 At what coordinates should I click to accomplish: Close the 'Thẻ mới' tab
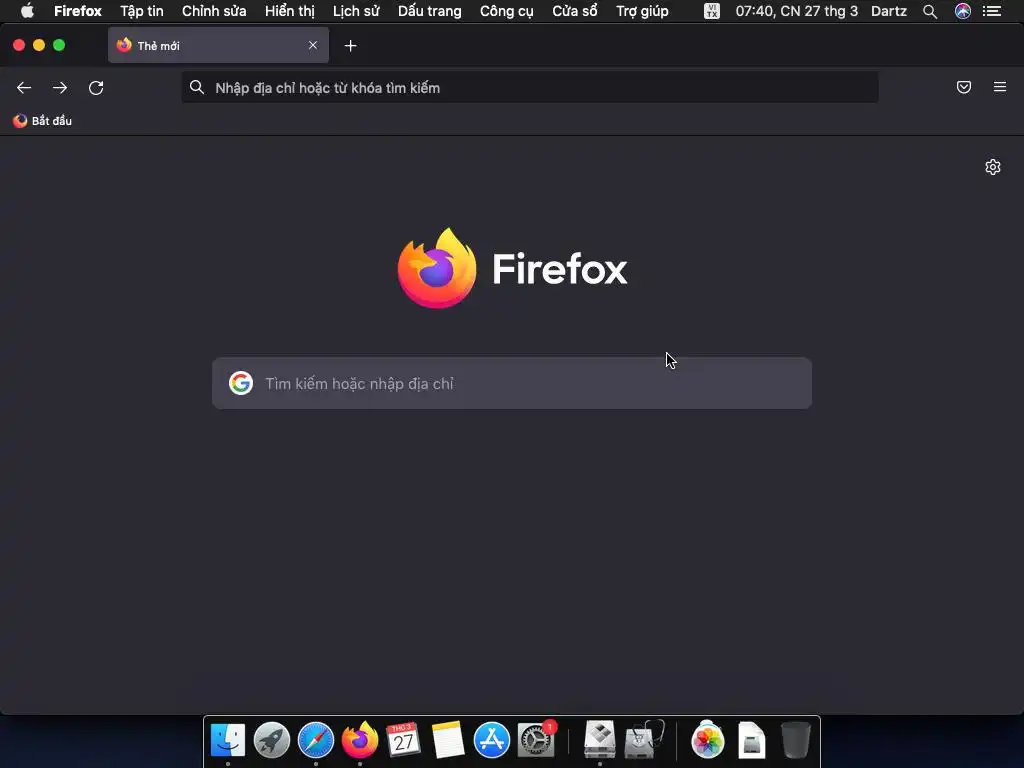click(313, 45)
